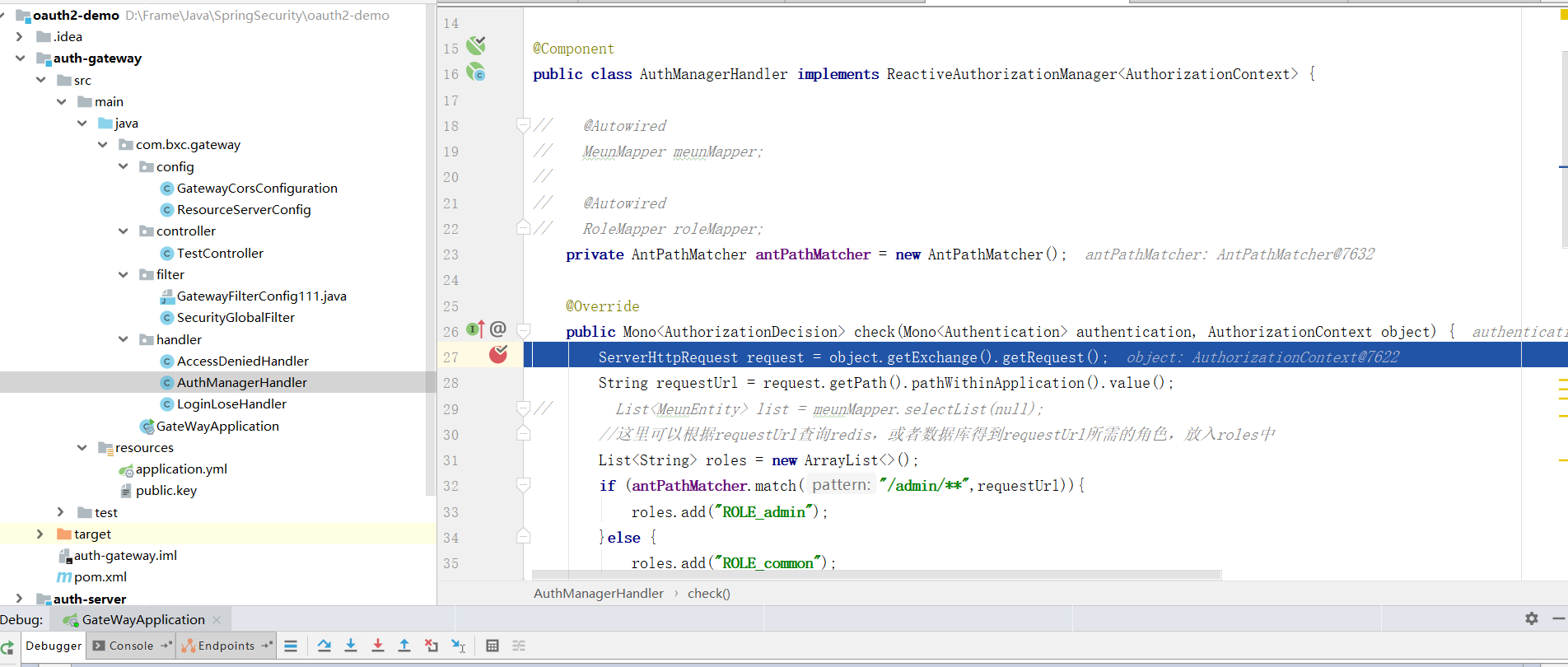Click Force Step Into red arrow

tap(378, 646)
